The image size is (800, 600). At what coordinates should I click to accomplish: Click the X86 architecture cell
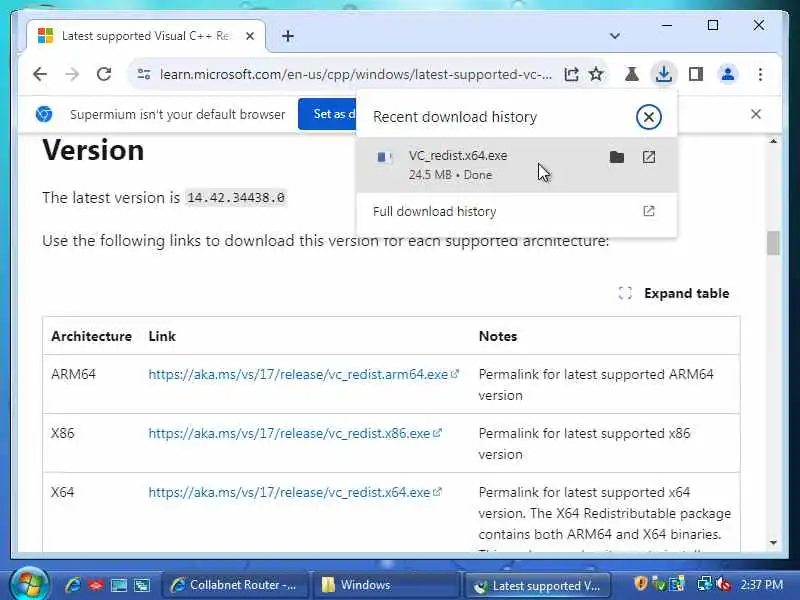(63, 434)
